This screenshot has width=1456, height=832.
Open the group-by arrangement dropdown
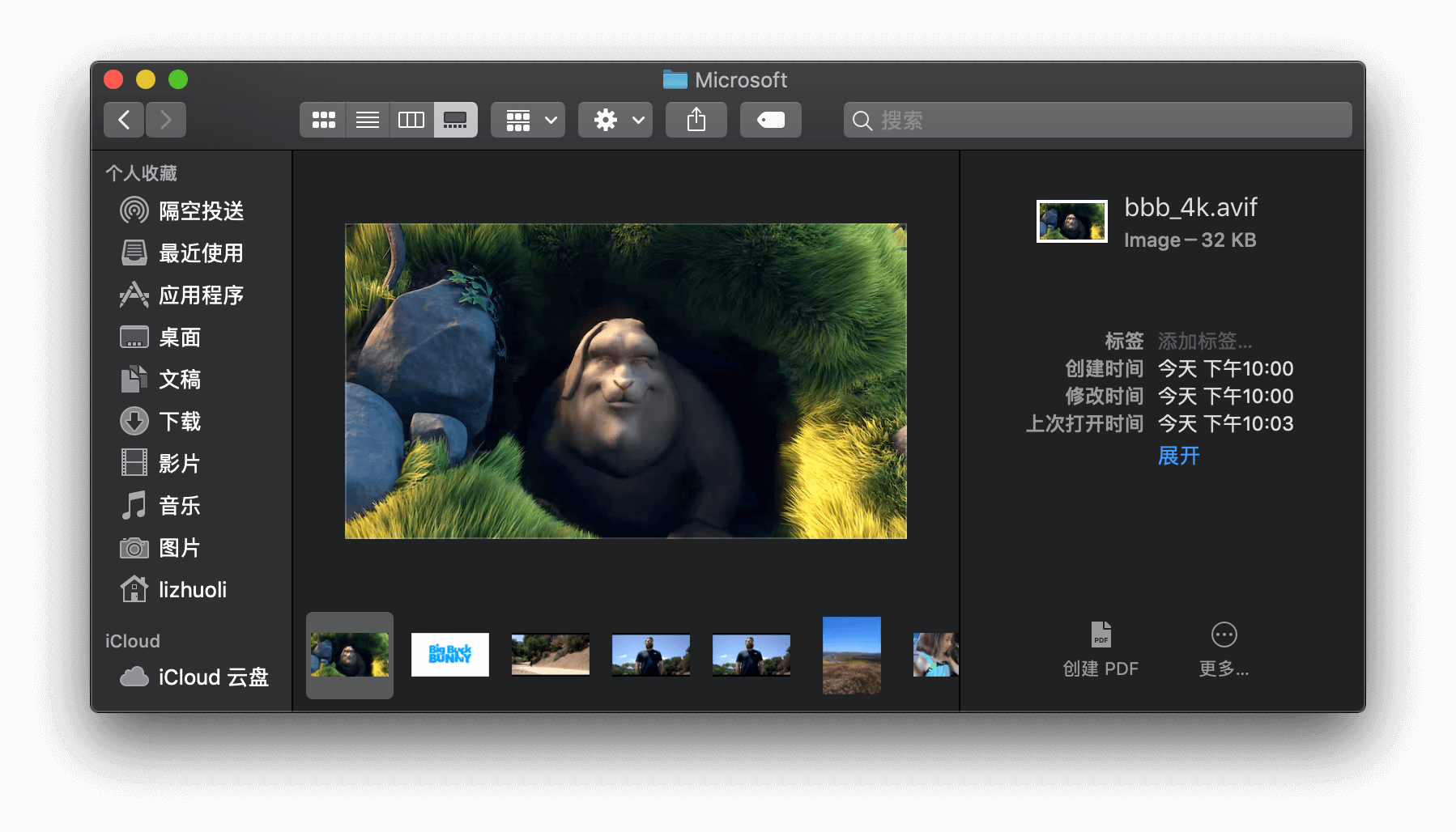(x=528, y=120)
